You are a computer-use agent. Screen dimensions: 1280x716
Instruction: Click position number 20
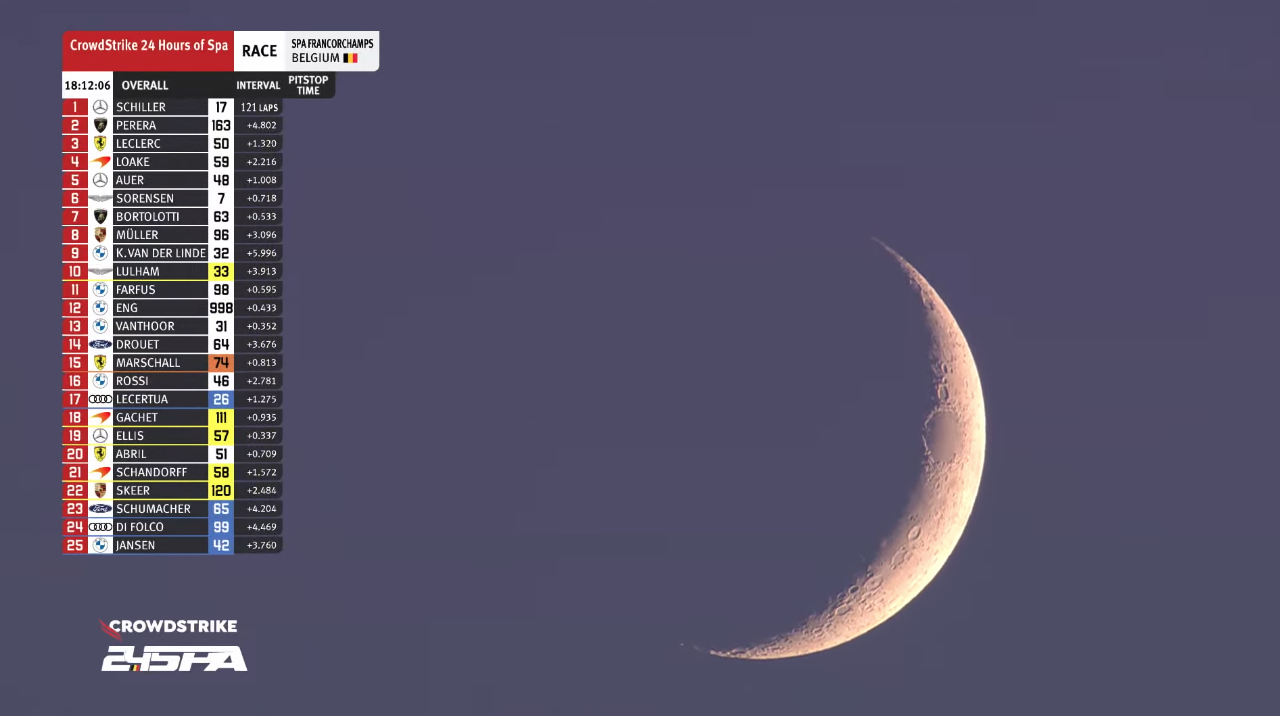[75, 453]
